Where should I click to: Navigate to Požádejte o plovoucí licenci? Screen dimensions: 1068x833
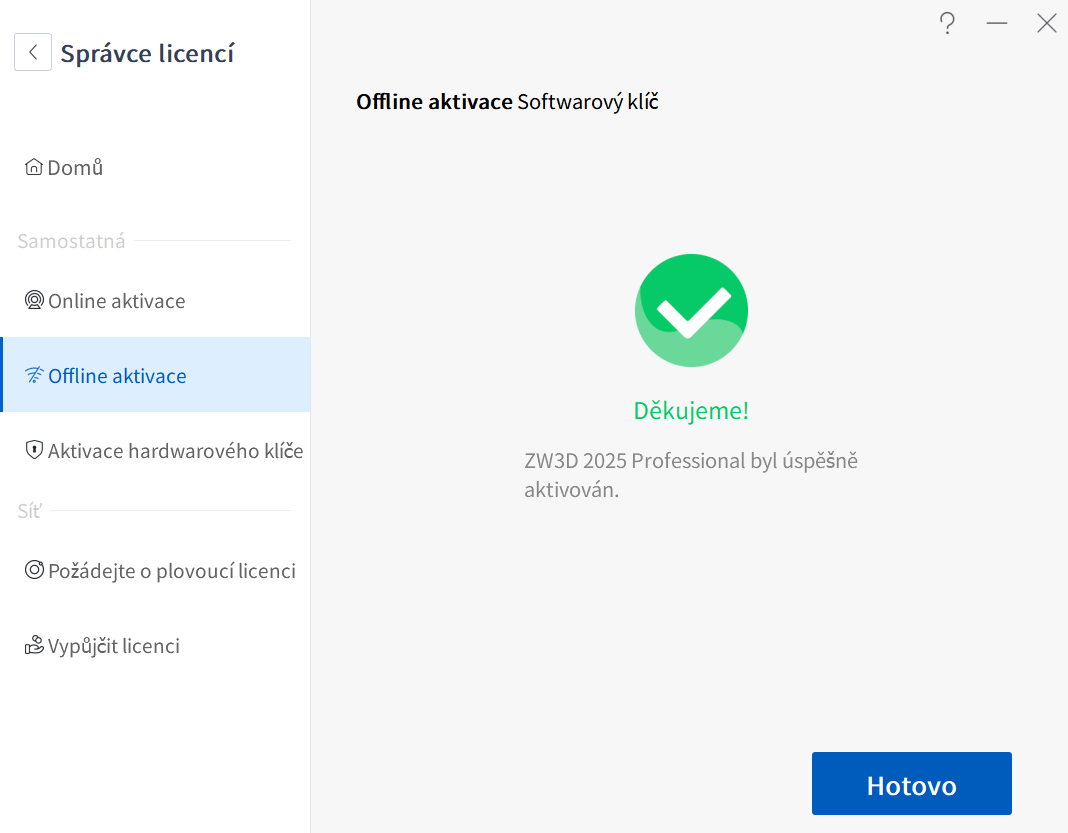click(172, 570)
